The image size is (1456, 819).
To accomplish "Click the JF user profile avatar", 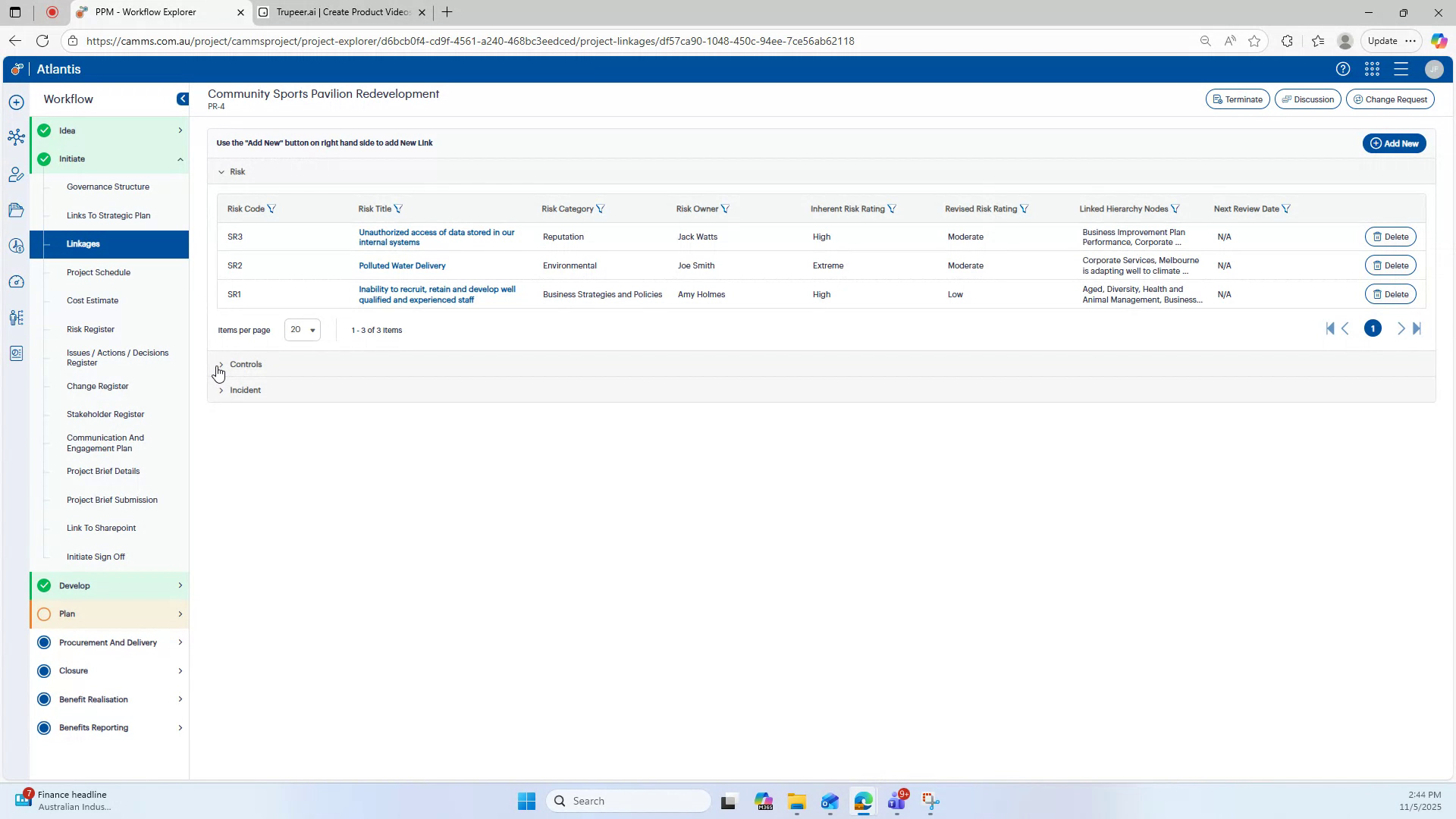I will tap(1433, 69).
